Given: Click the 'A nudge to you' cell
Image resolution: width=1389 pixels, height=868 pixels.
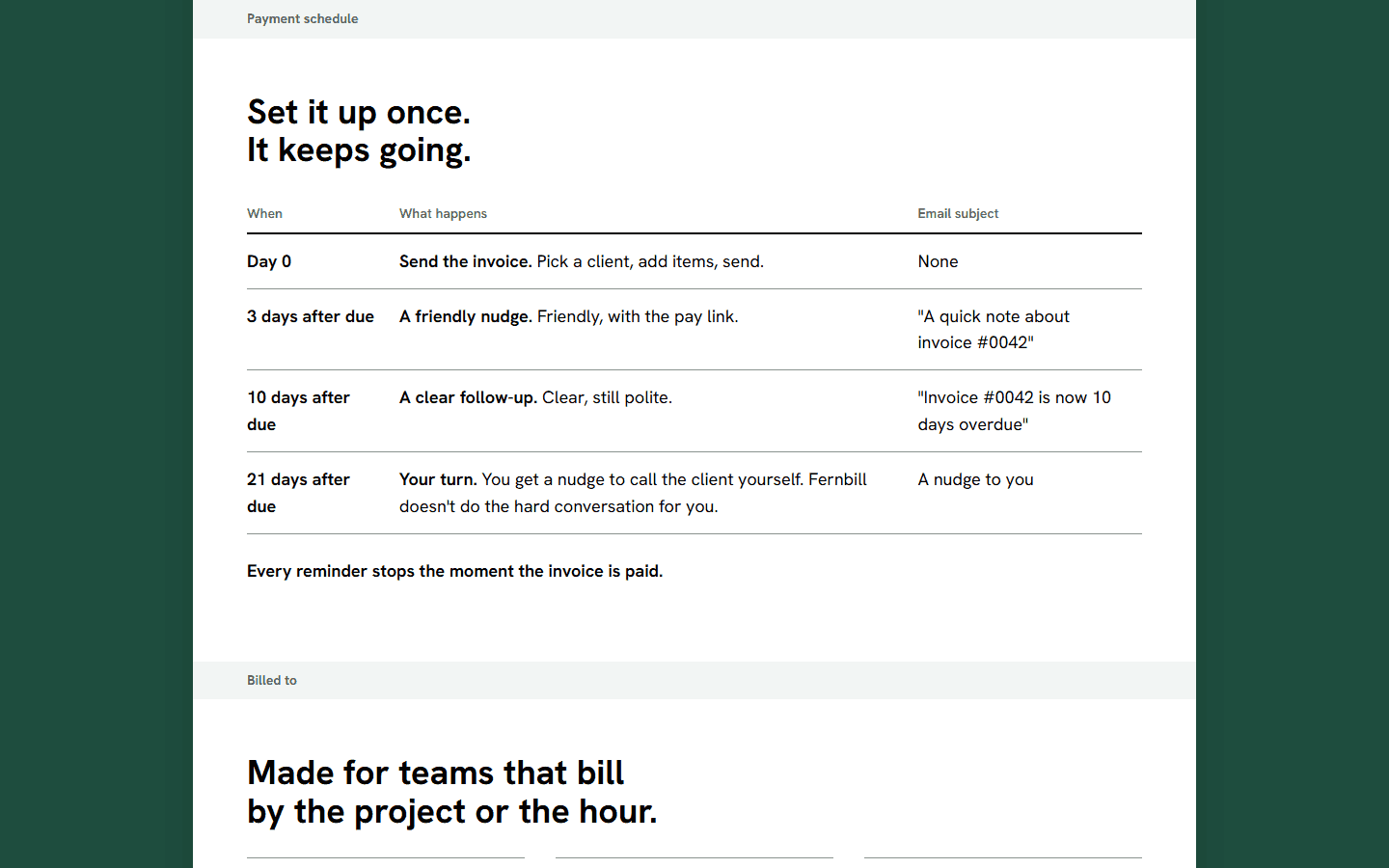Looking at the screenshot, I should [x=975, y=479].
